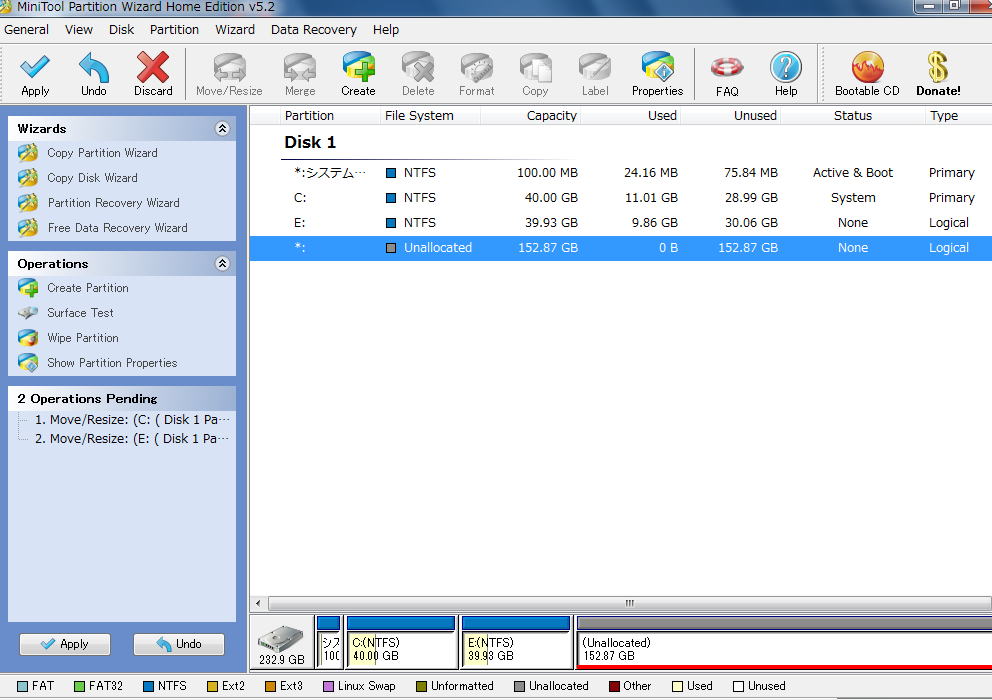The height and width of the screenshot is (700, 992).
Task: Select the C: partition row
Action: point(621,197)
